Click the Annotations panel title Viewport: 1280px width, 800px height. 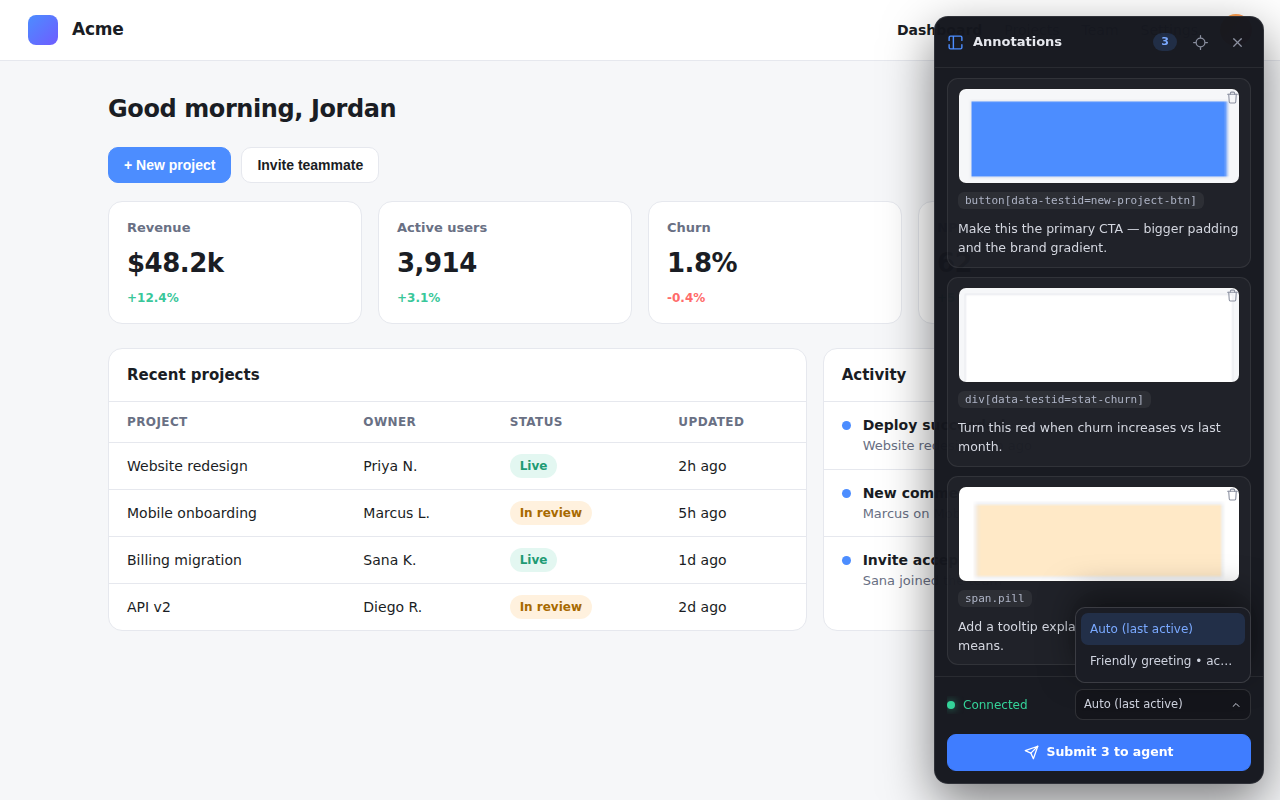[1017, 42]
